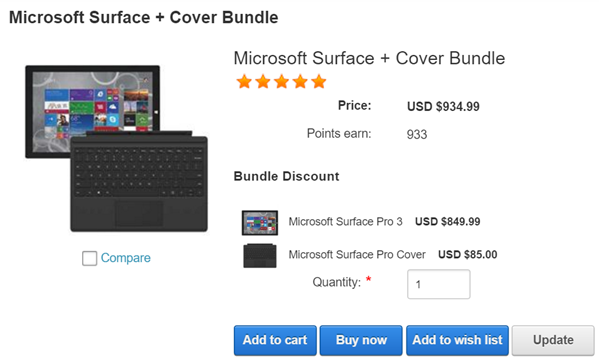
Task: Click the third rating star
Action: (282, 82)
